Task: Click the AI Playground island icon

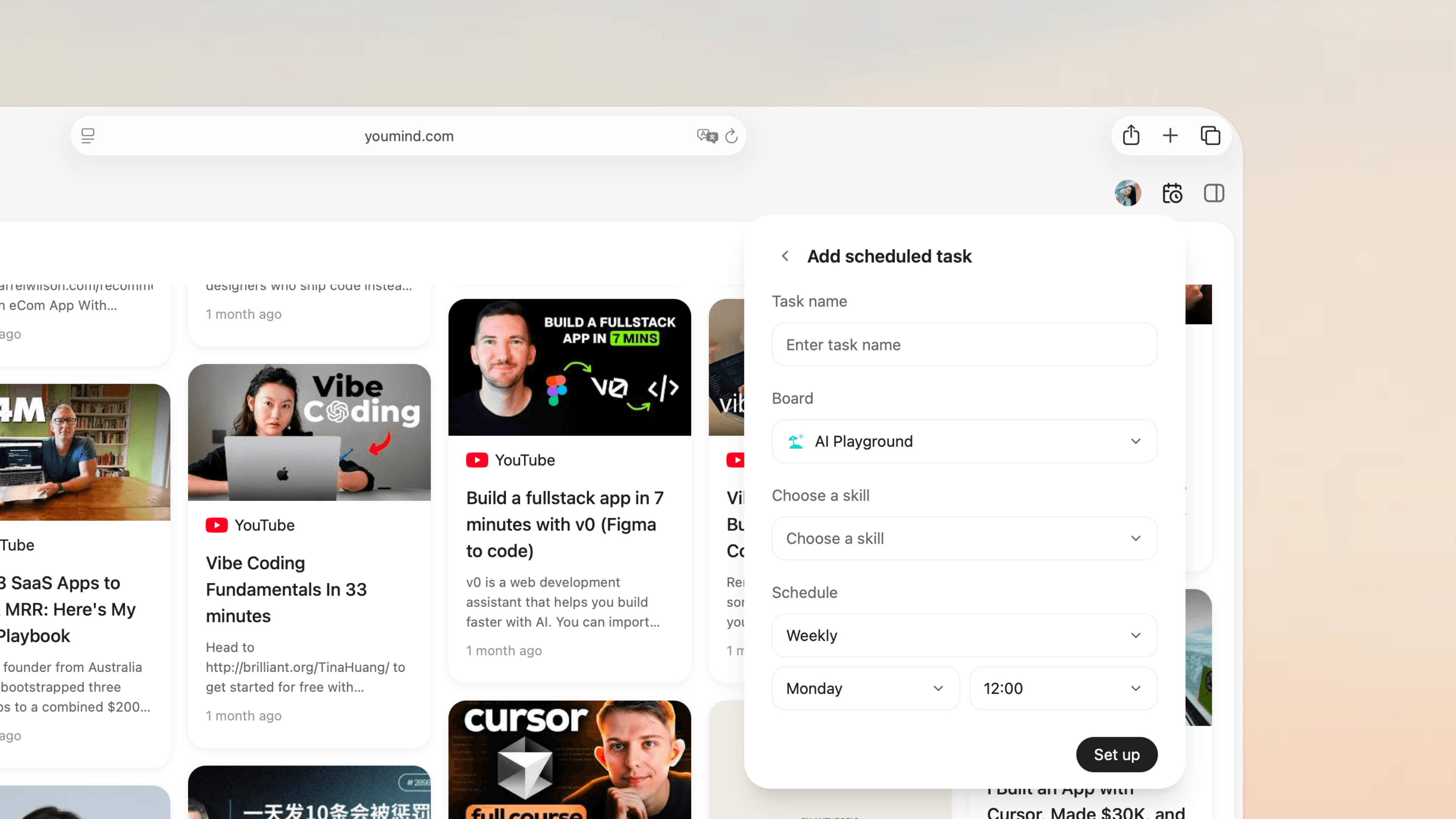Action: pyautogui.click(x=796, y=441)
